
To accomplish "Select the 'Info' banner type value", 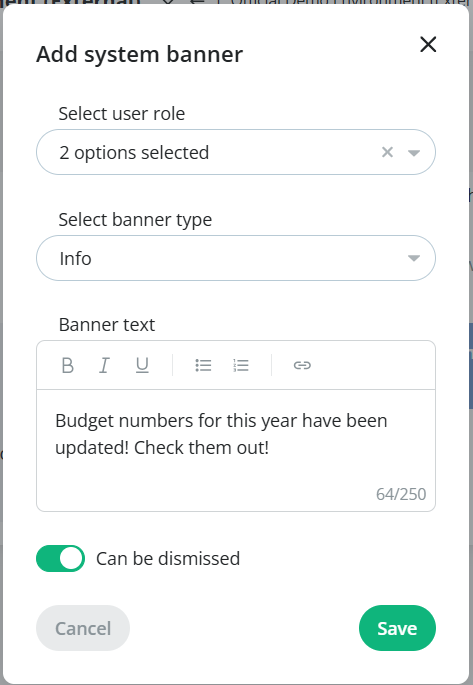I will pyautogui.click(x=76, y=258).
